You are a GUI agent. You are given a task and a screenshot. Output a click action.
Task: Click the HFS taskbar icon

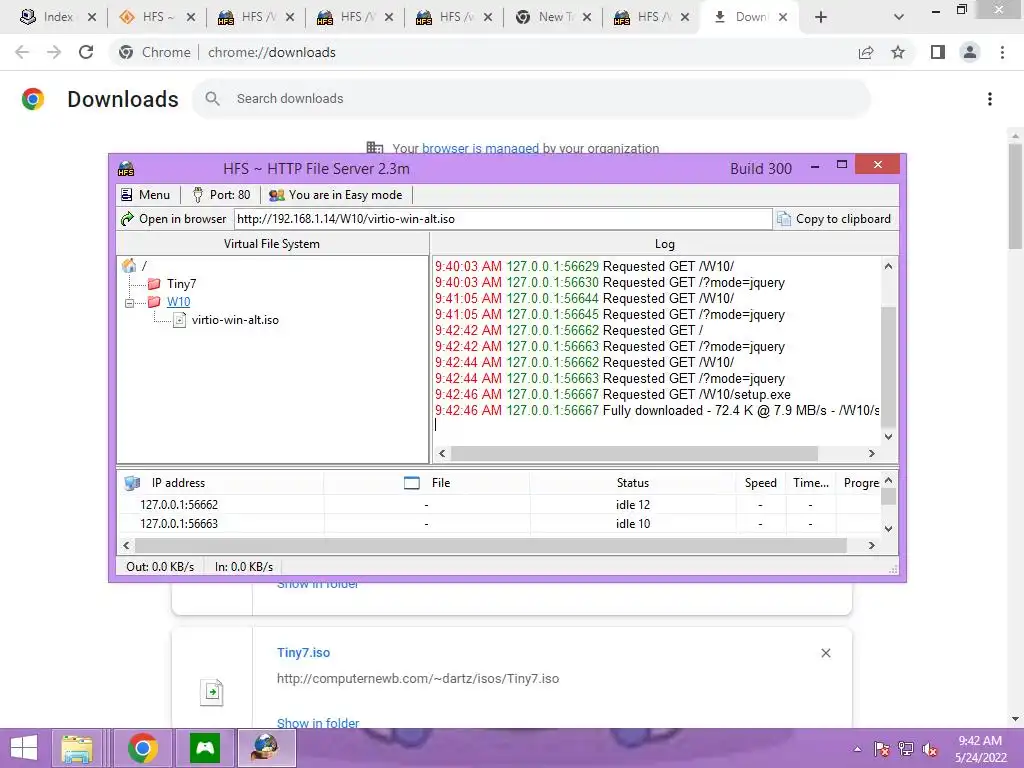266,748
